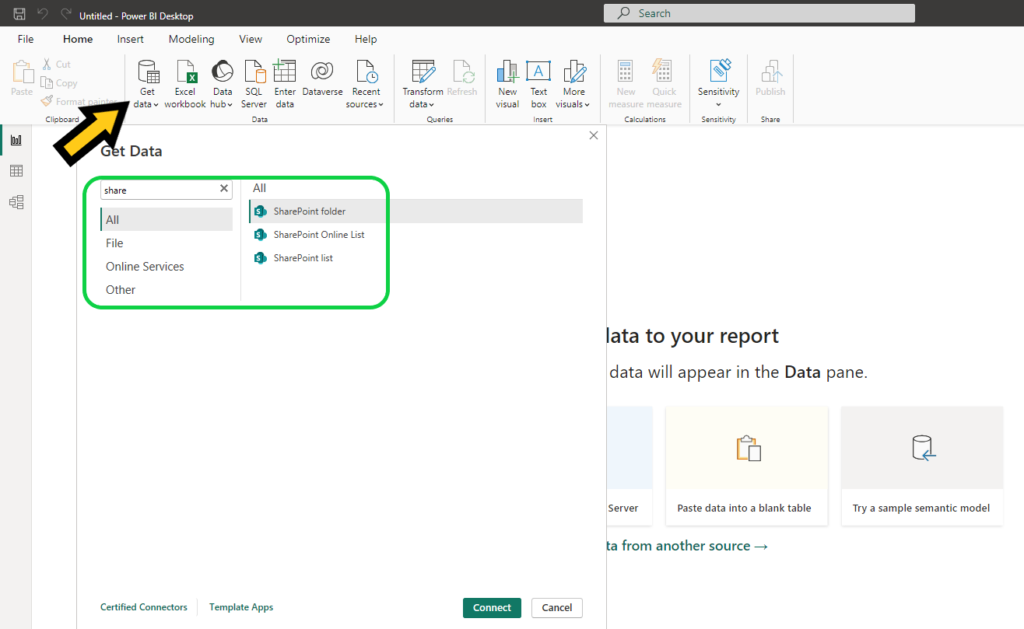
Task: Expand the Sensitivity dropdown chevron
Action: click(x=718, y=105)
